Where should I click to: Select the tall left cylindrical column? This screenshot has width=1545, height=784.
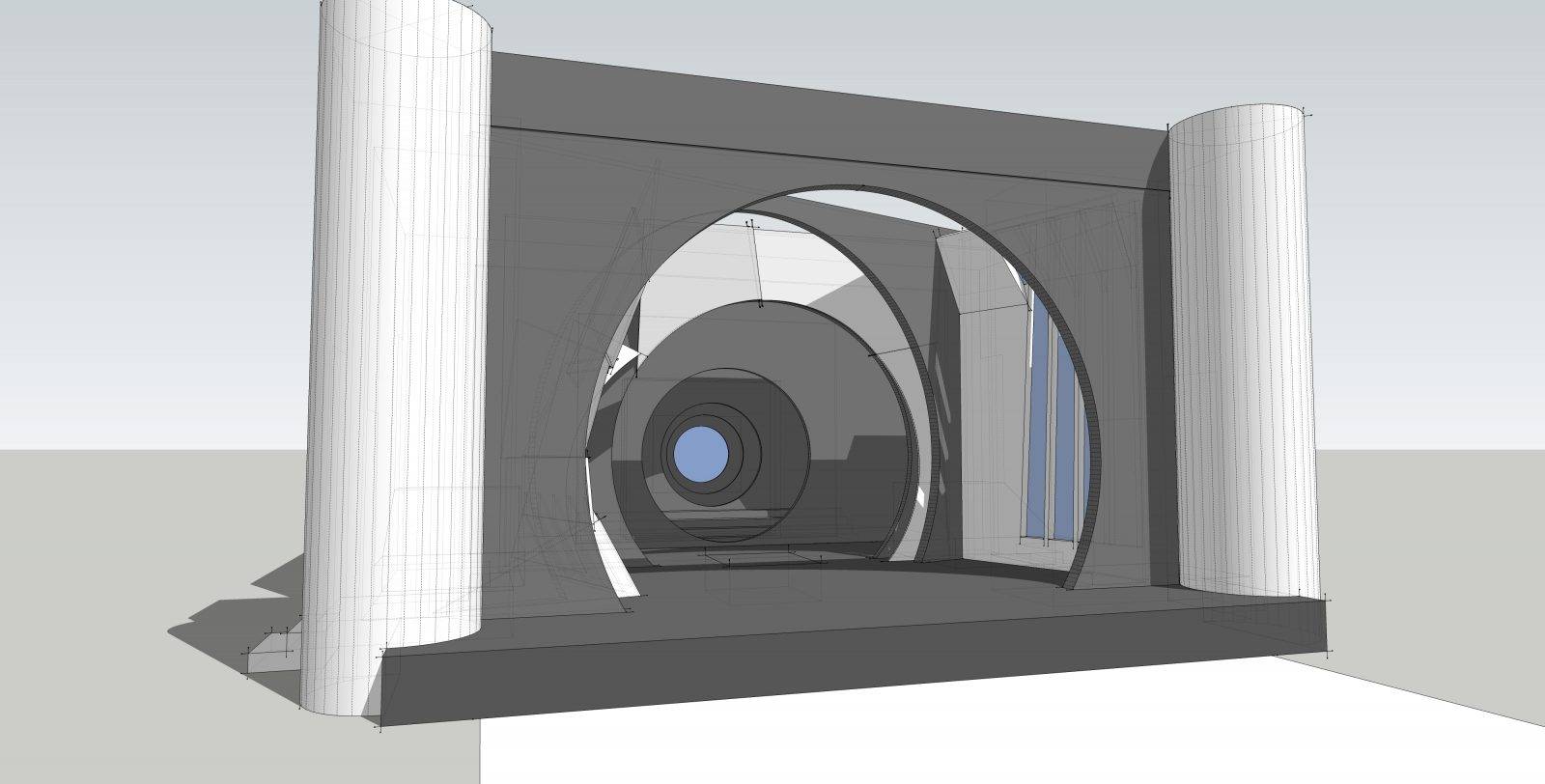398,357
